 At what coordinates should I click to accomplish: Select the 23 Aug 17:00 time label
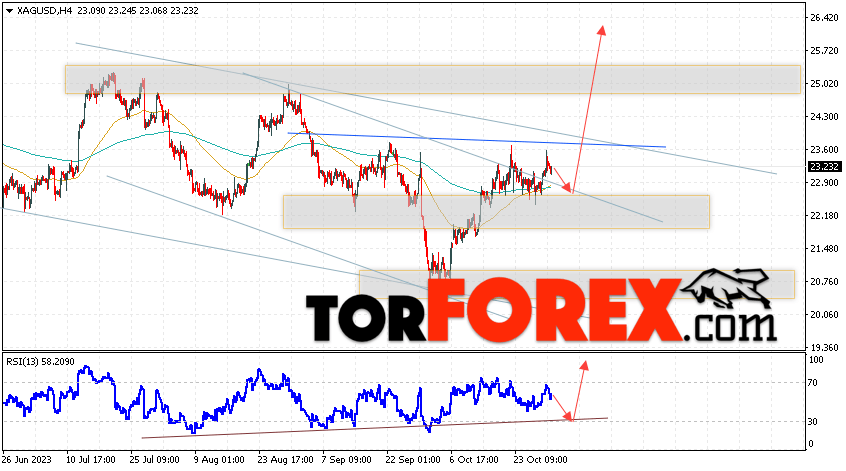click(285, 460)
